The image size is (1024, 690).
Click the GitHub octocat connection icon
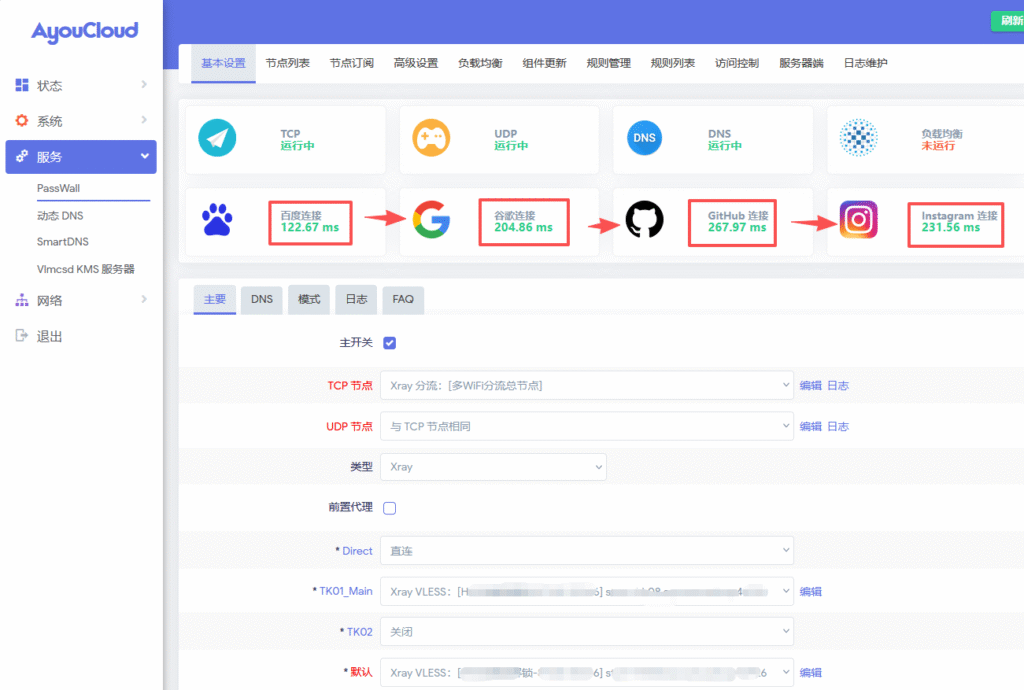pyautogui.click(x=645, y=219)
